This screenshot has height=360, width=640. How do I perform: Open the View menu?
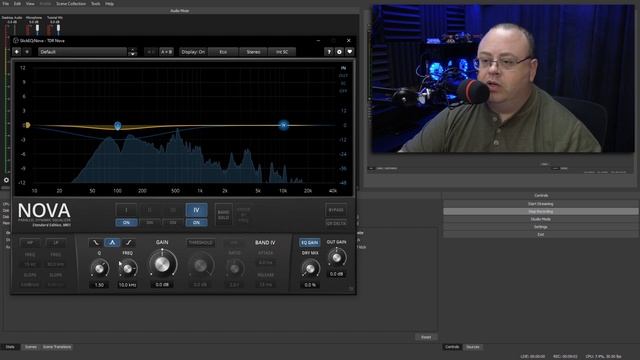point(30,4)
